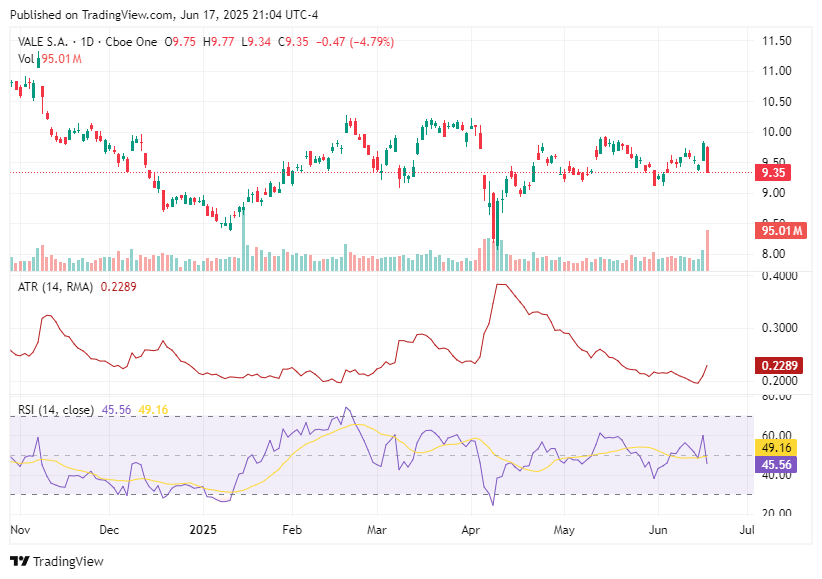
Task: Click the open value O9.75
Action: 180,42
